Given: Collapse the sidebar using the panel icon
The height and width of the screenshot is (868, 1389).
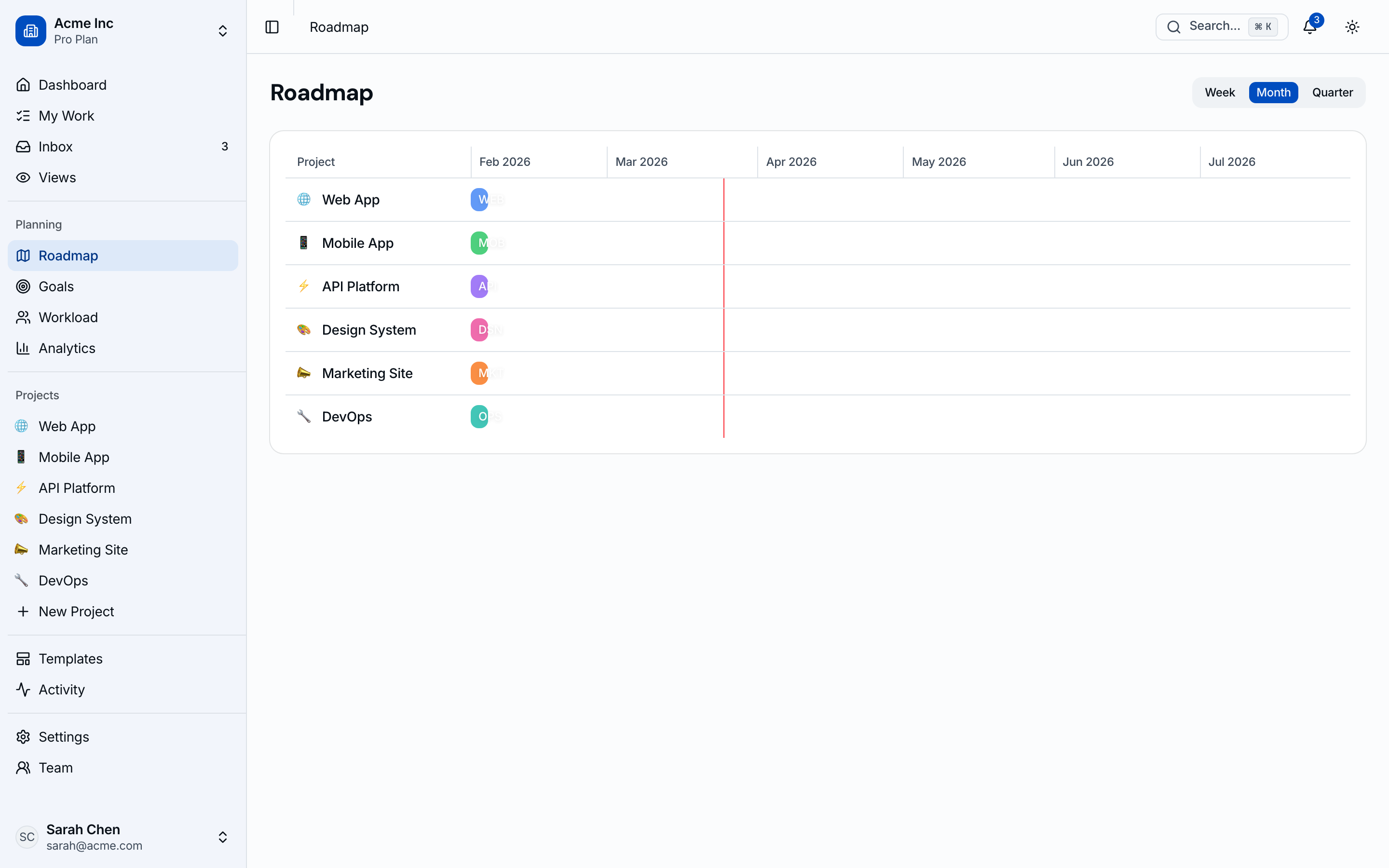Looking at the screenshot, I should click(272, 27).
